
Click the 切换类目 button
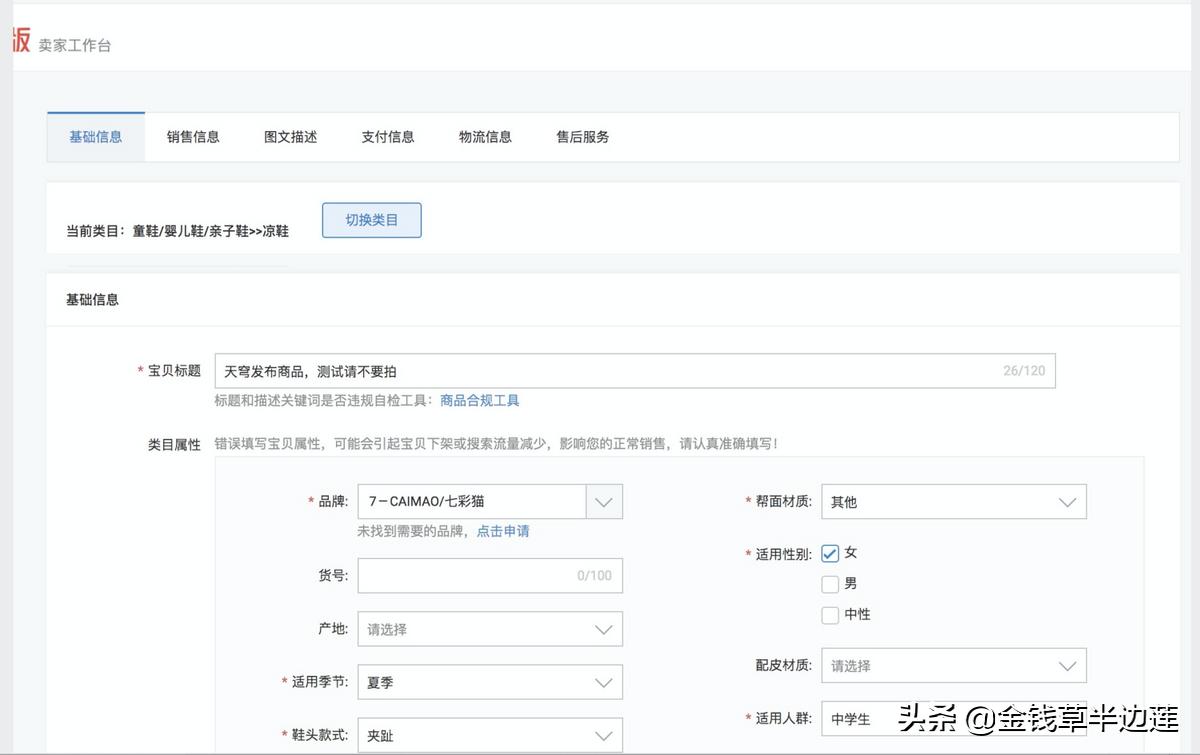(371, 220)
